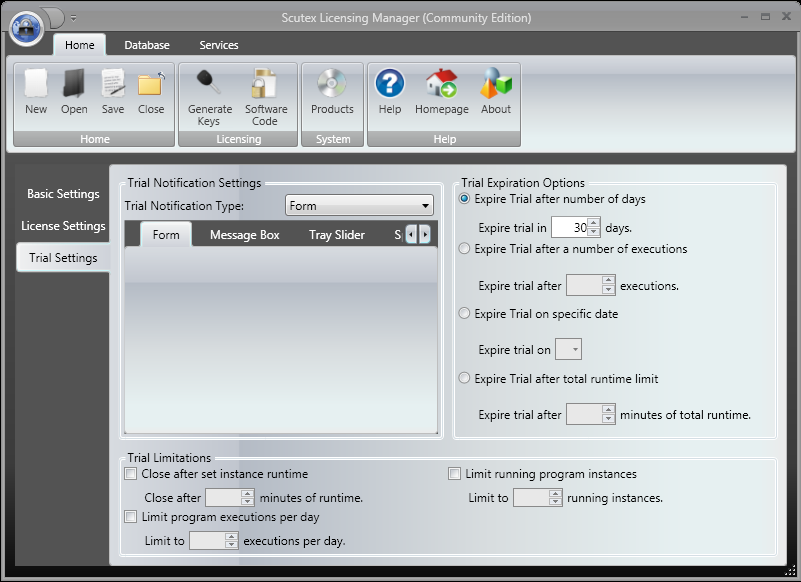Open the Expire trial on date picker

[569, 350]
